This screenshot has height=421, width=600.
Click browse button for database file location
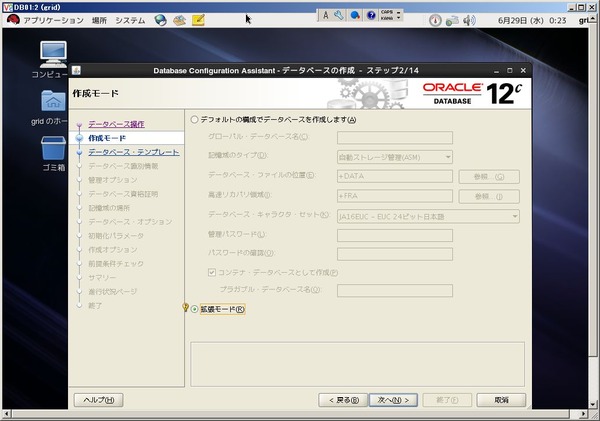489,176
